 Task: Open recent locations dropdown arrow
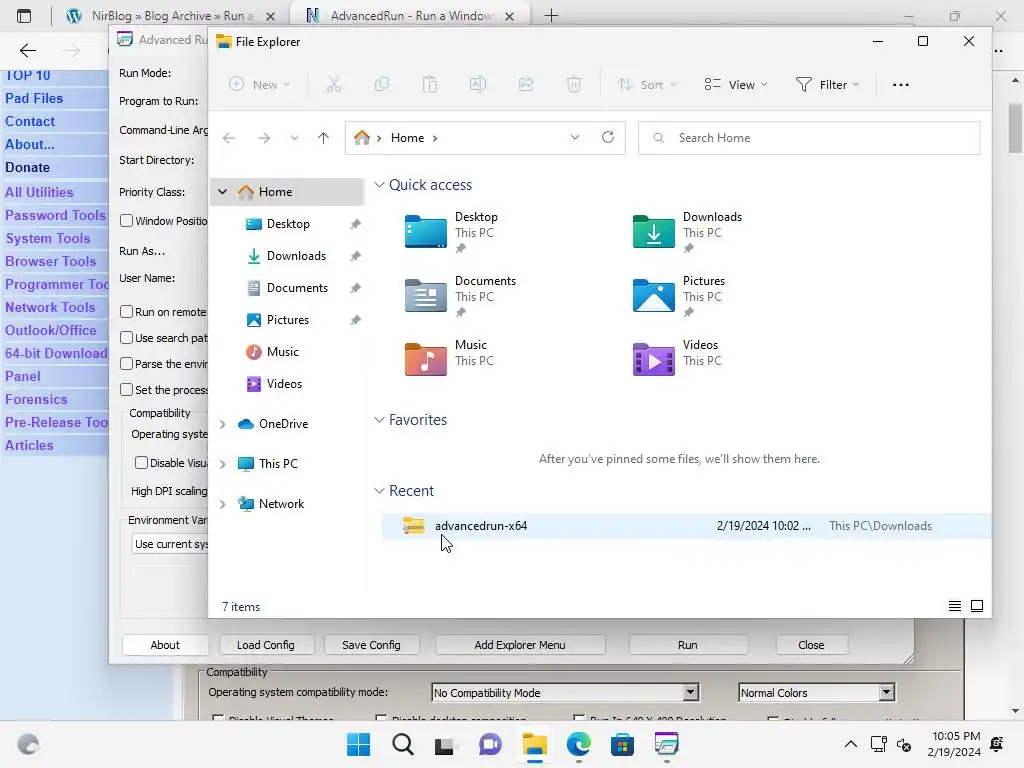[294, 138]
